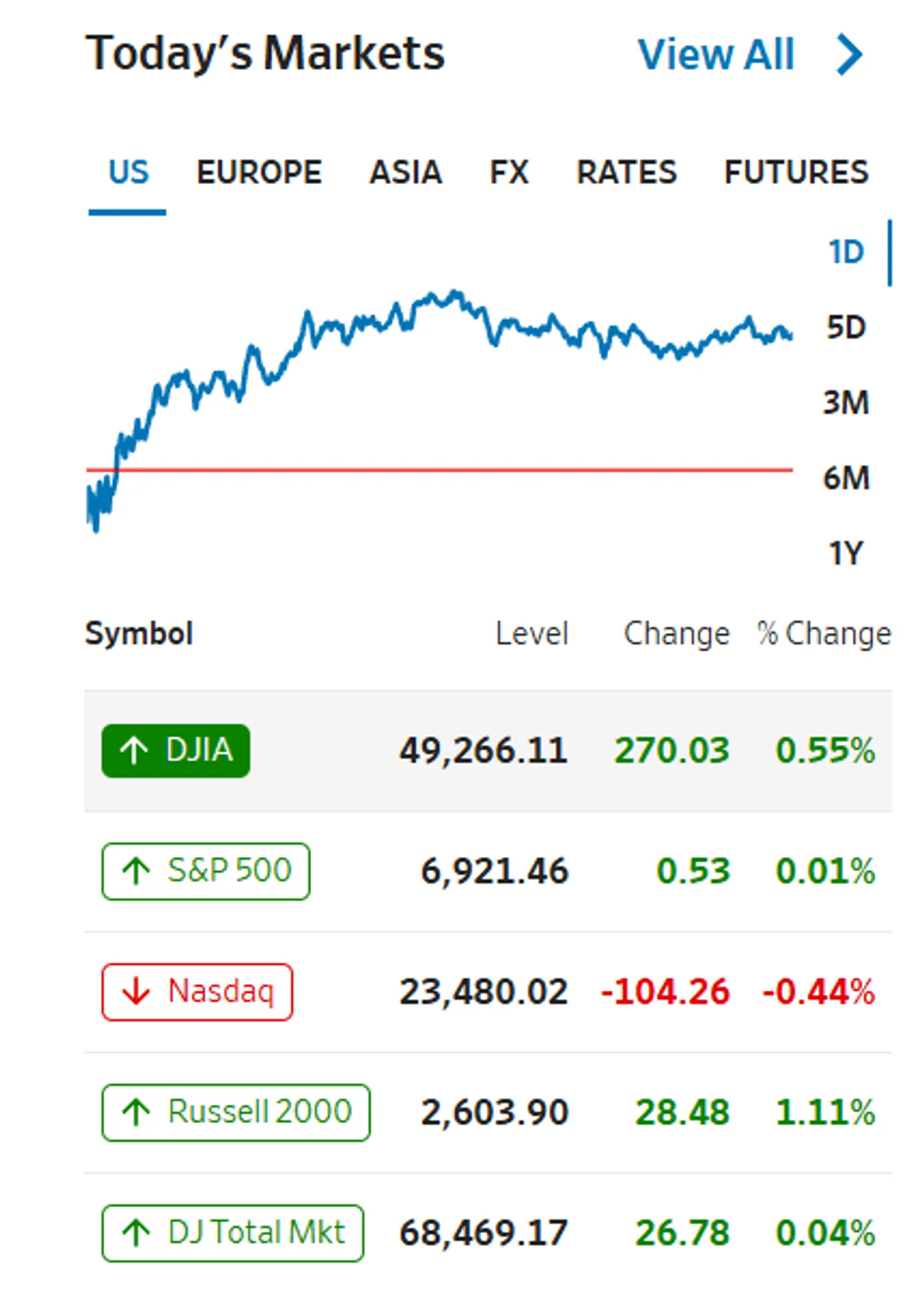Image resolution: width=924 pixels, height=1303 pixels.
Task: Click the up arrow on S&P 500 badge
Action: (x=136, y=871)
